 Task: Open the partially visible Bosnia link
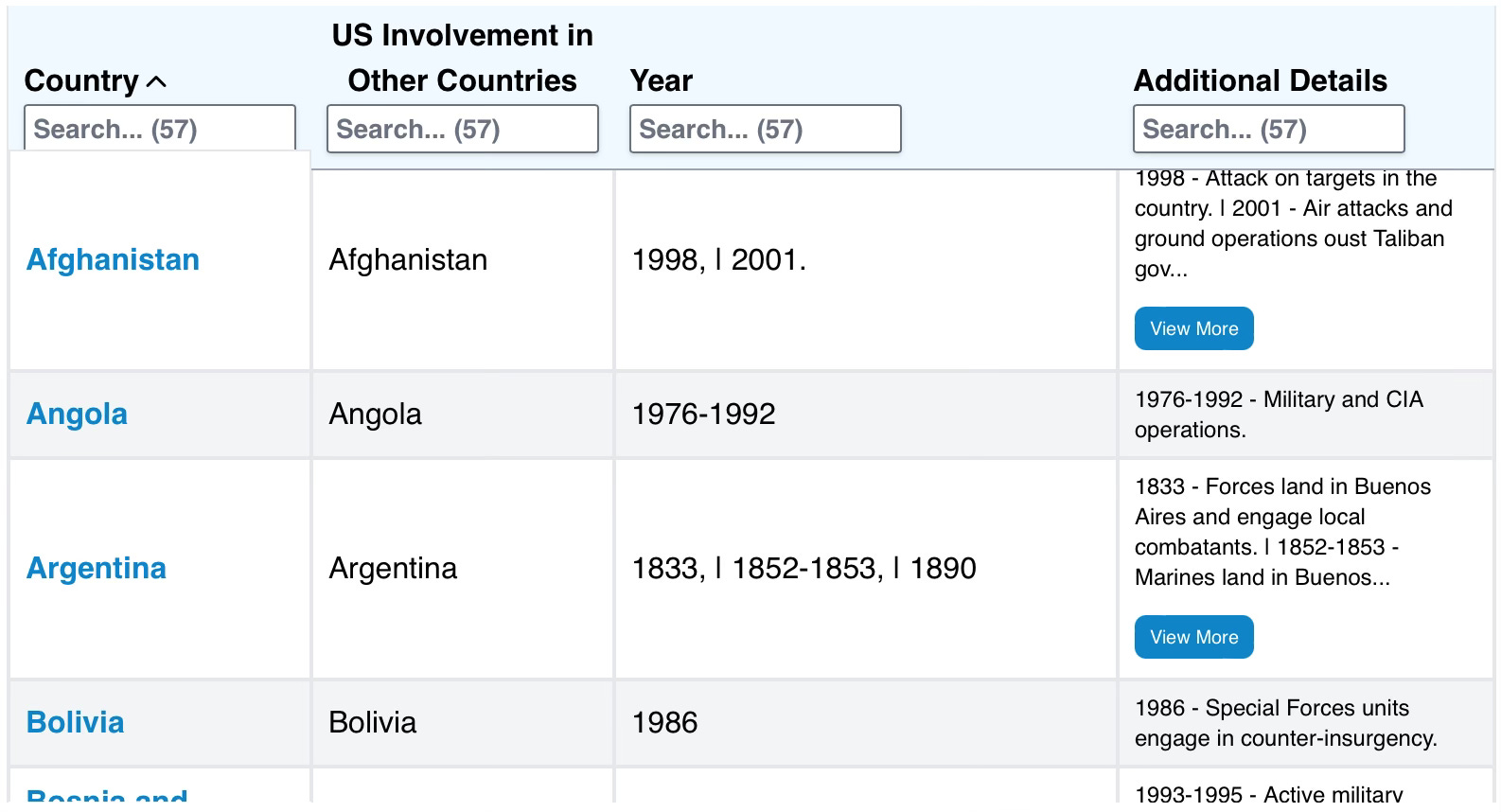(107, 797)
